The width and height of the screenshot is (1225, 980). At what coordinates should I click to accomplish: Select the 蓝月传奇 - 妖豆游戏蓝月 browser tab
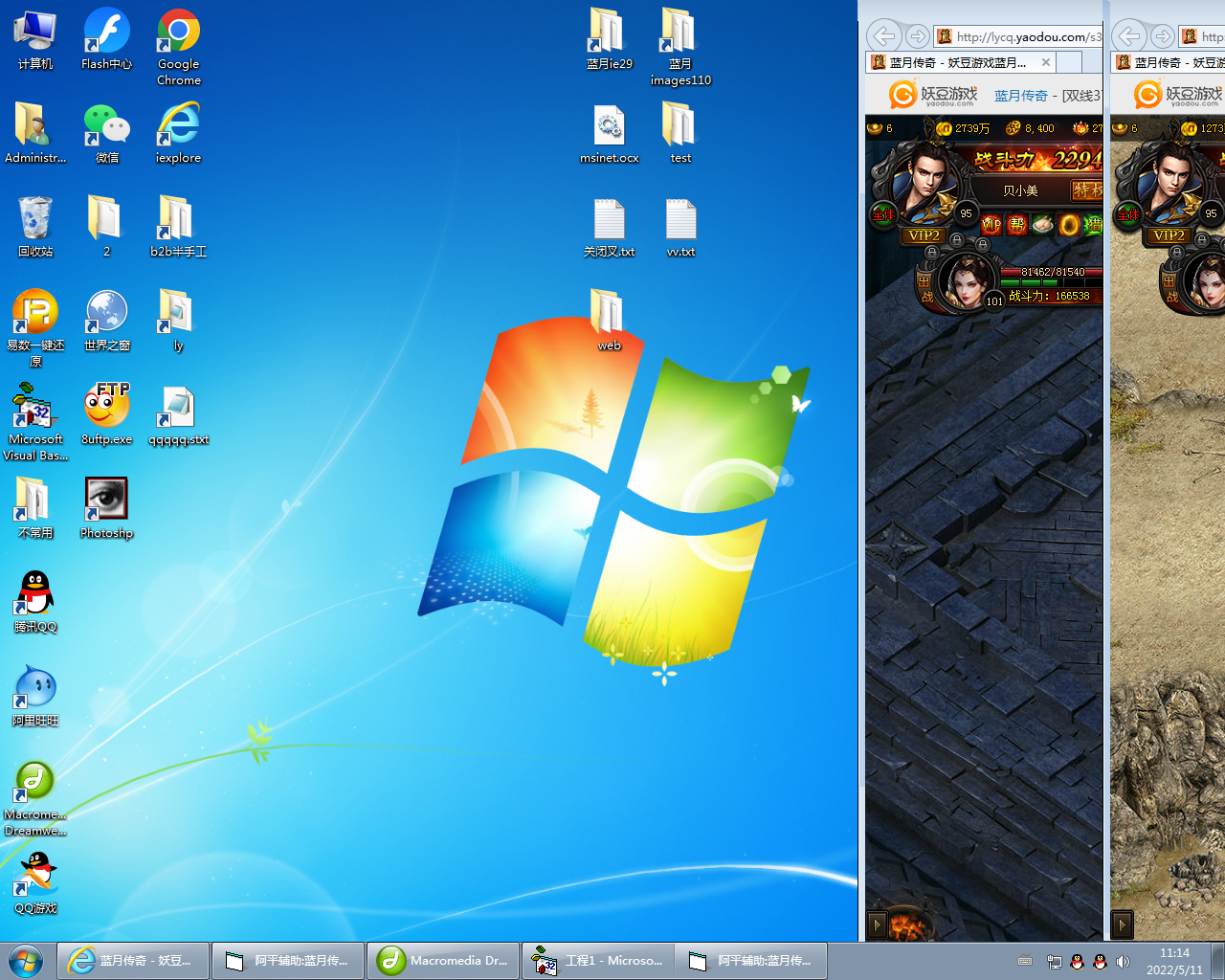tap(961, 62)
